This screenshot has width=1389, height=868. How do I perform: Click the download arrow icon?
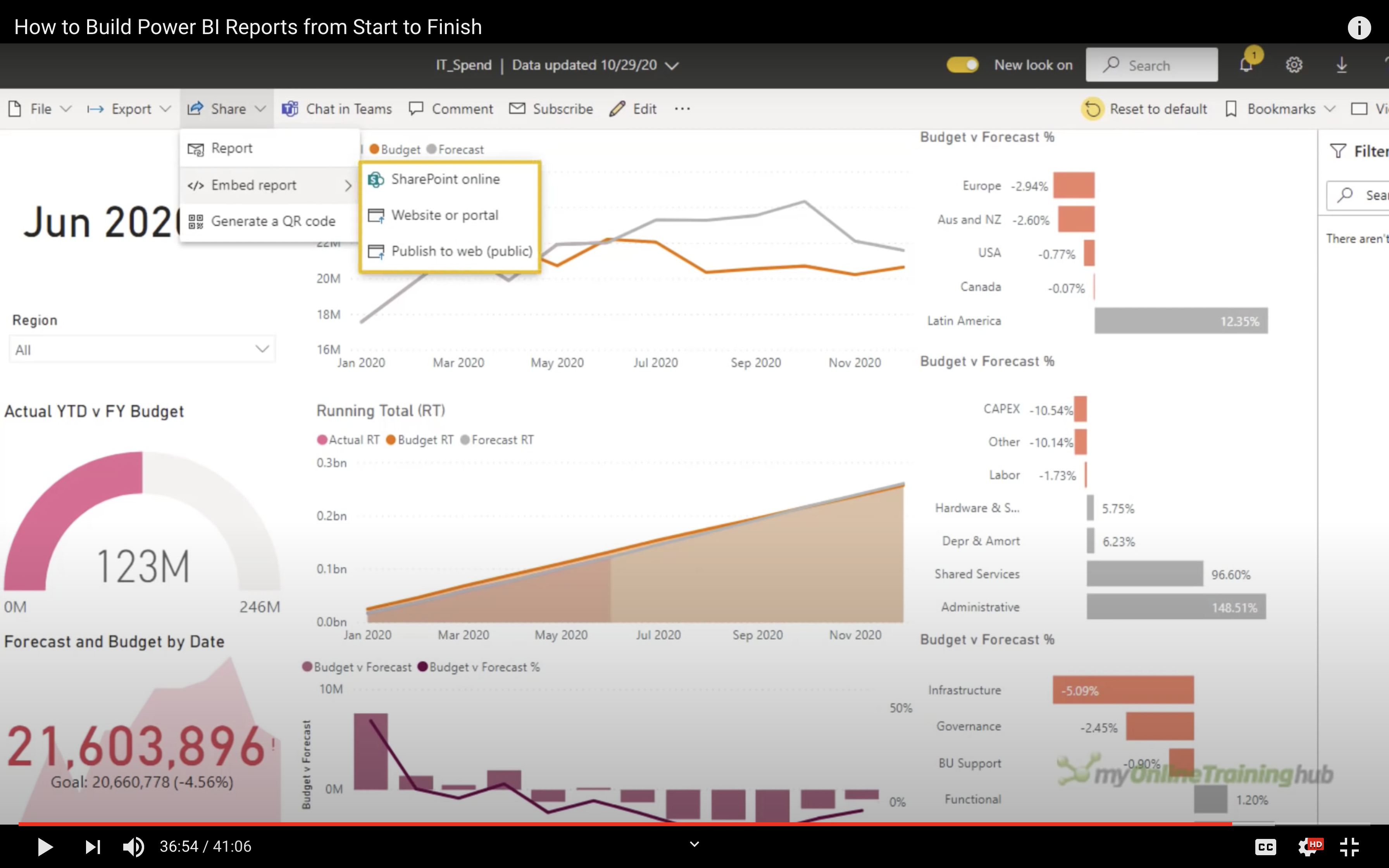click(1341, 65)
